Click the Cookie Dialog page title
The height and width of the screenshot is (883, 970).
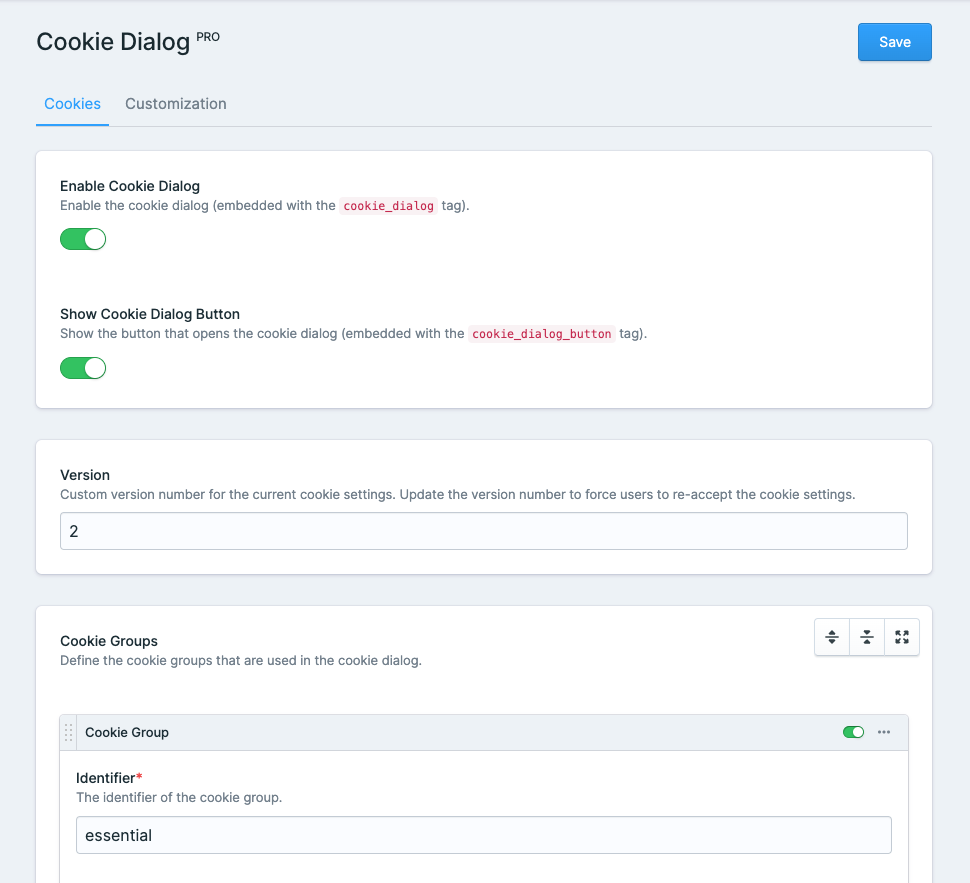(x=113, y=42)
